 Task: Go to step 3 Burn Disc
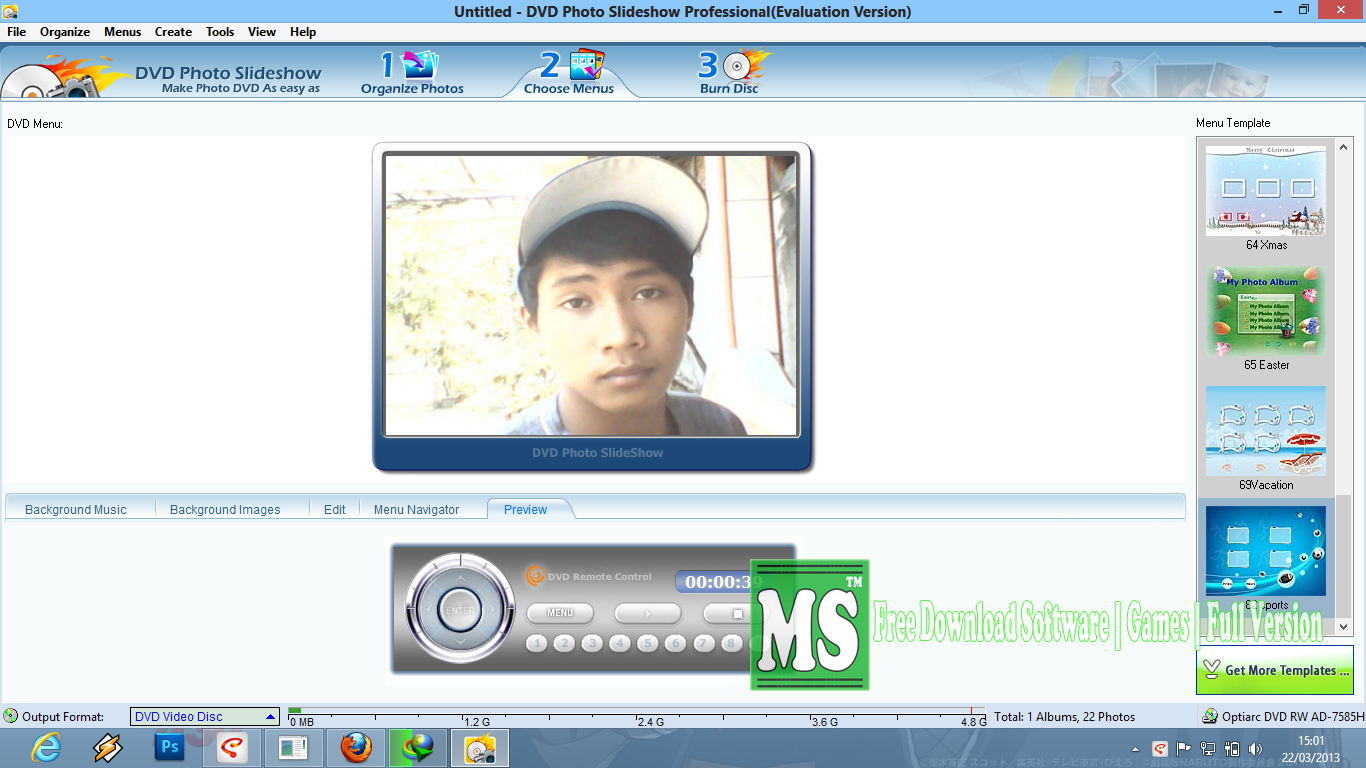click(730, 72)
